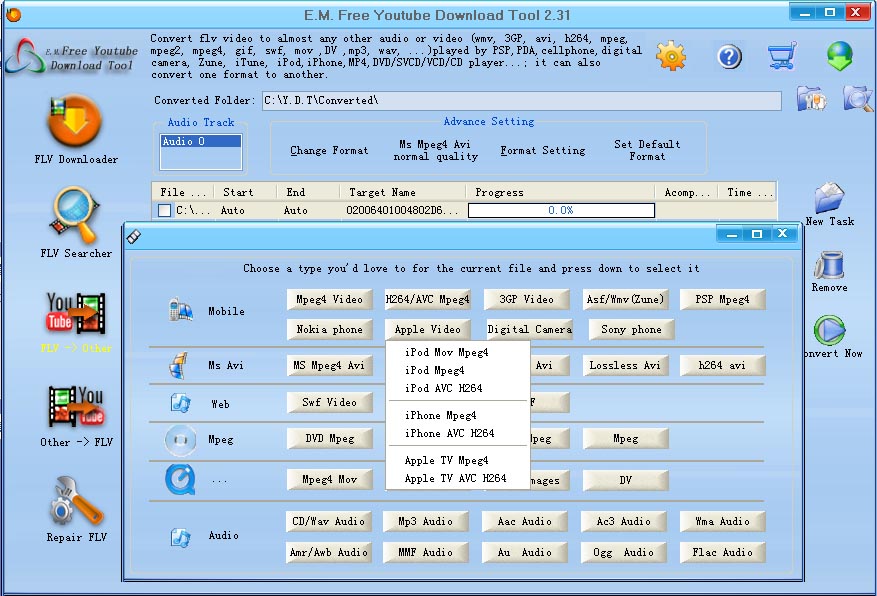
Task: Select the PSP Mpeg4 format
Action: click(x=722, y=299)
